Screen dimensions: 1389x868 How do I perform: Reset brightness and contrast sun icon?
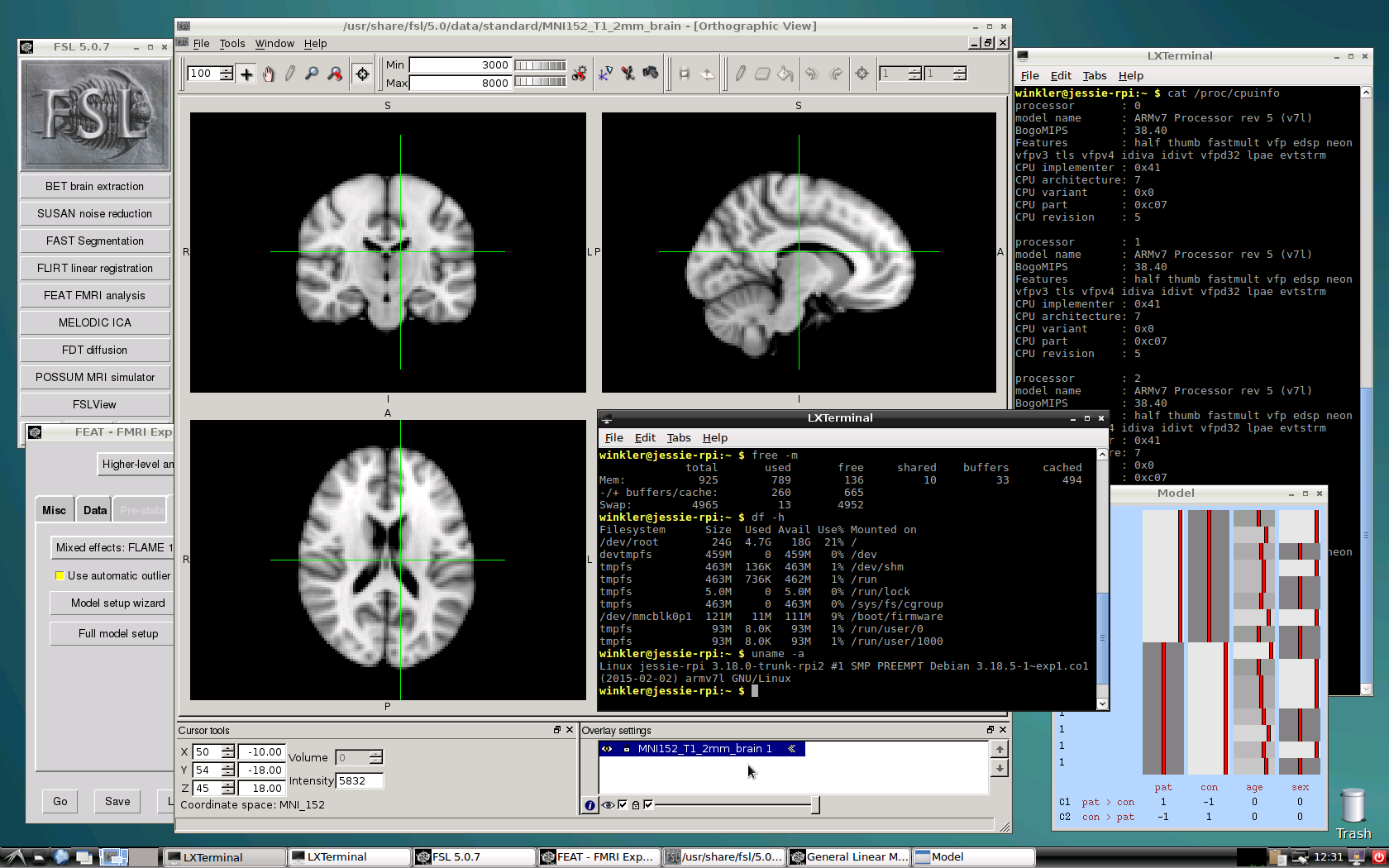tap(580, 74)
